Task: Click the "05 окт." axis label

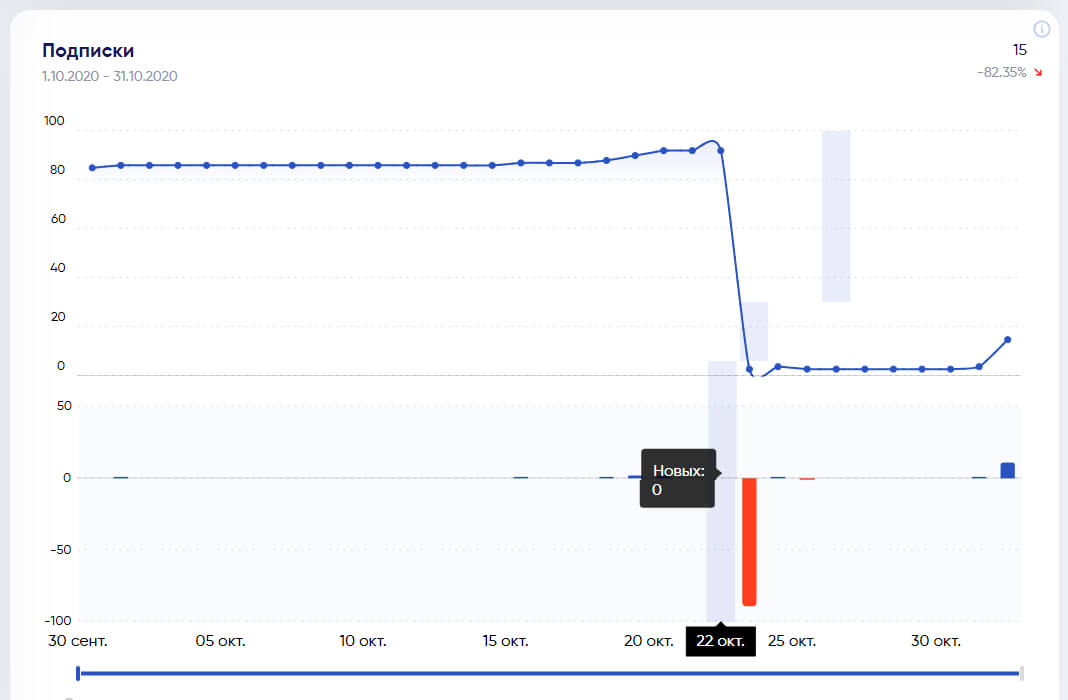Action: pos(221,641)
